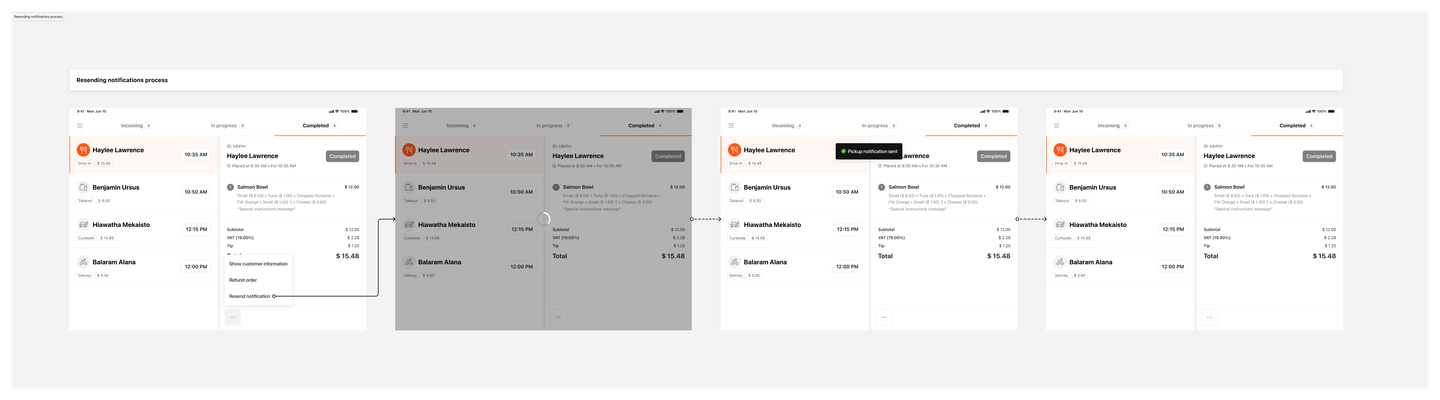1440x400 pixels.
Task: Click Benjamin Ursus takeout icon on toast screen
Action: (x=734, y=187)
